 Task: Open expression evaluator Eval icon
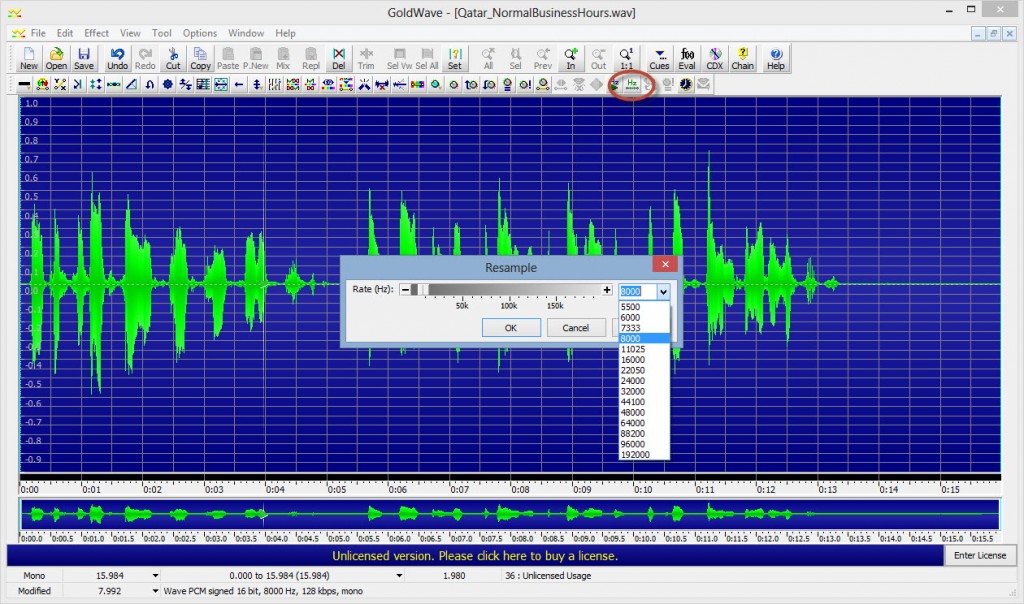coord(687,58)
